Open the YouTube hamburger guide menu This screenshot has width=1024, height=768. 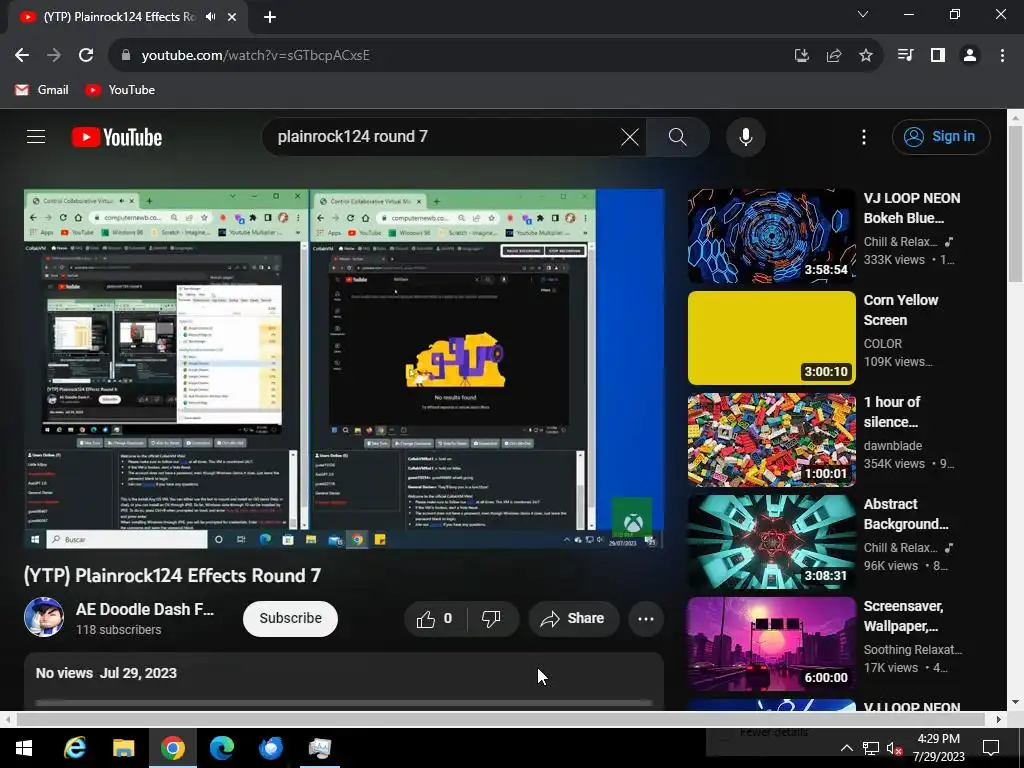click(x=36, y=136)
